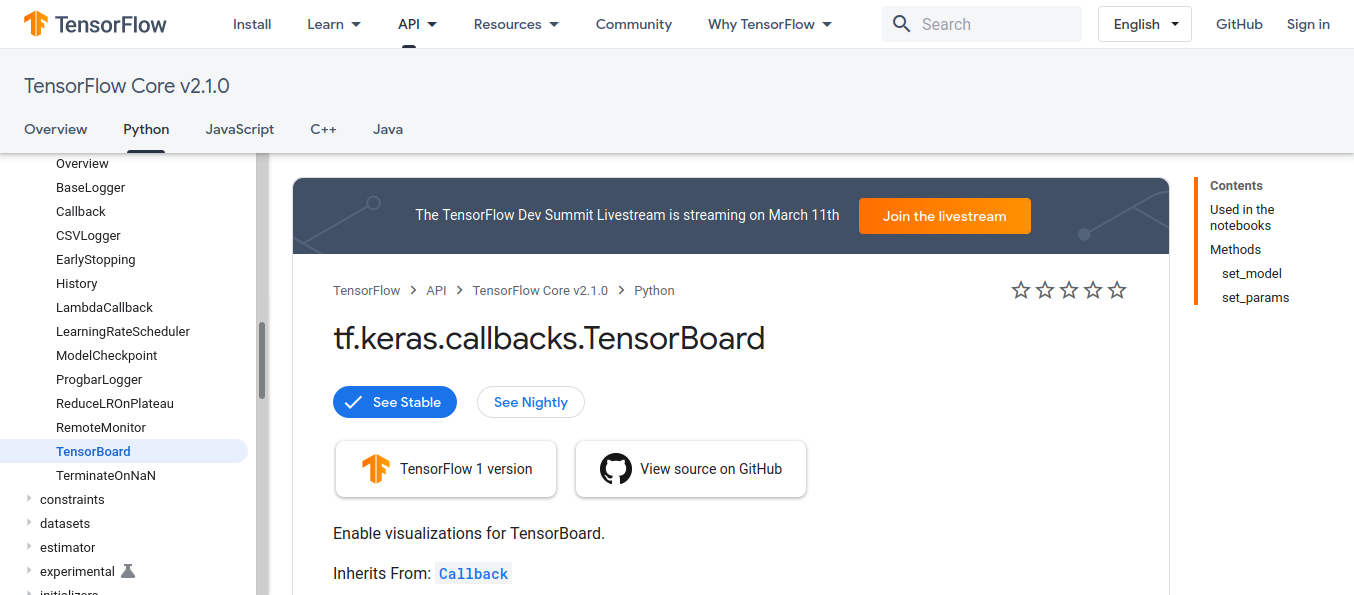
Task: Rate the page with the fifth star
Action: tap(1117, 290)
